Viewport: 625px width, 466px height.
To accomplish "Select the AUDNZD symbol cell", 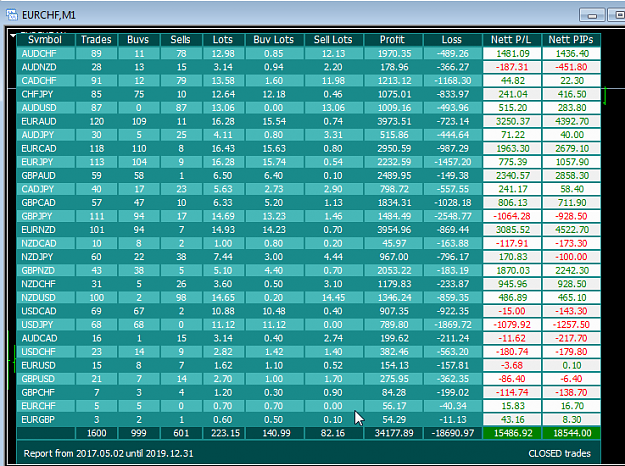I will 45,67.
